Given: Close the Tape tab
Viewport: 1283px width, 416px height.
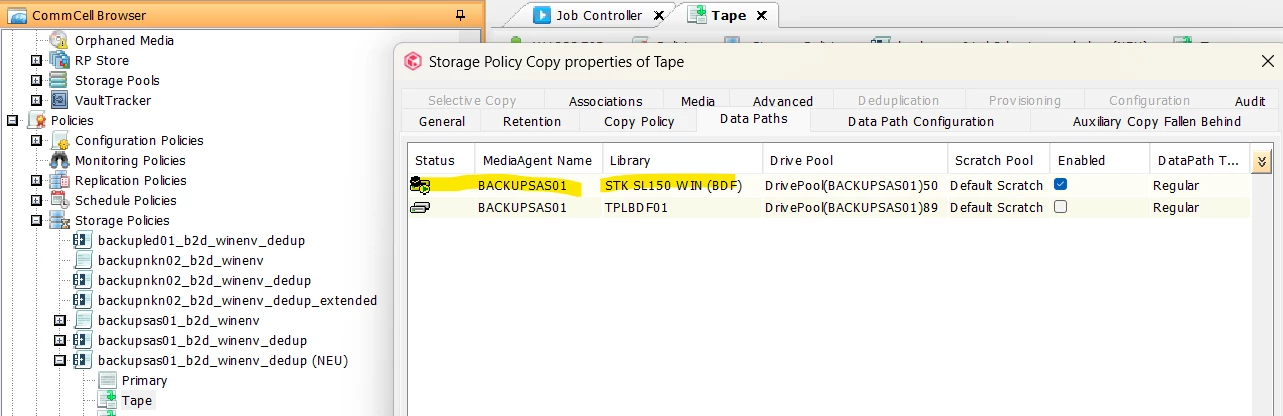Looking at the screenshot, I should (761, 15).
